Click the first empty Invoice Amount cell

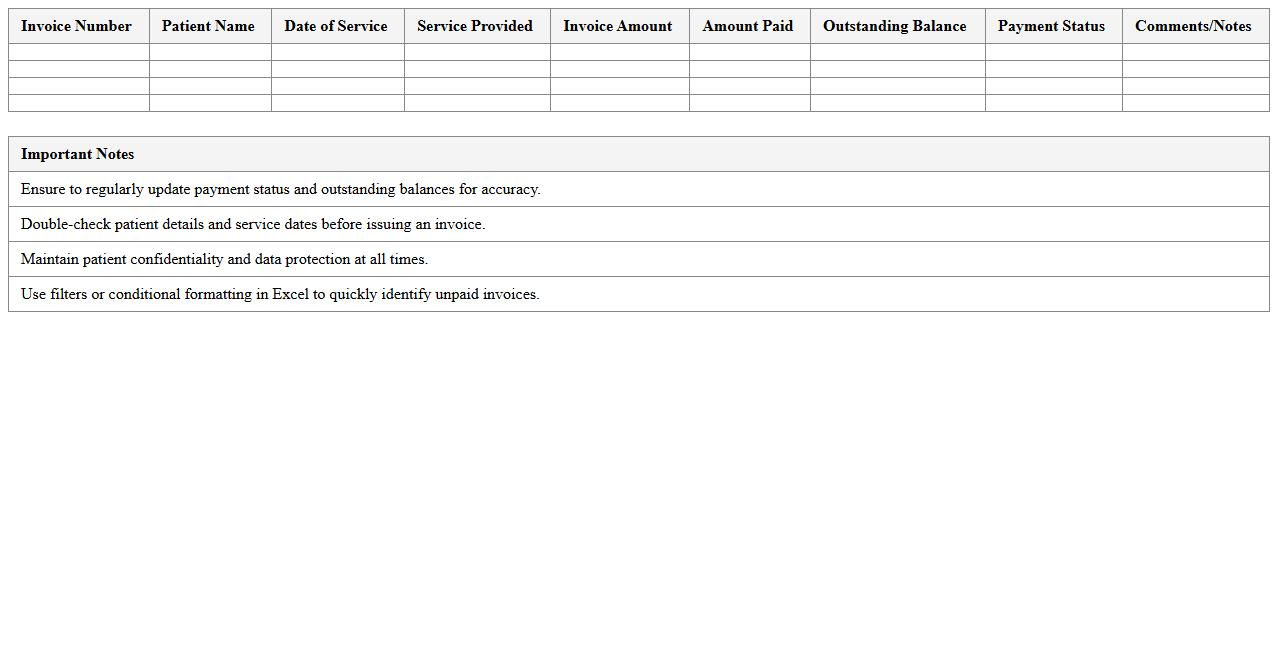(x=618, y=52)
